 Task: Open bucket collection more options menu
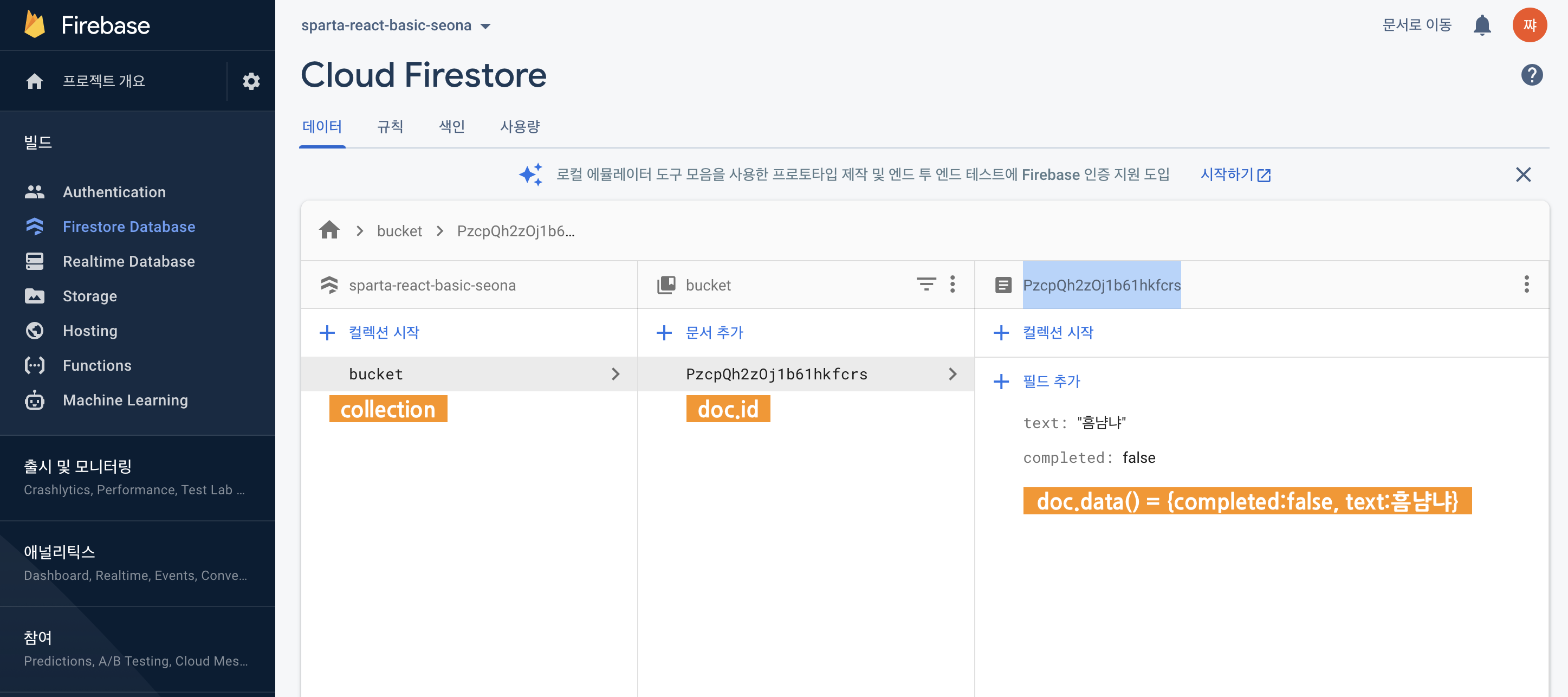[x=953, y=285]
